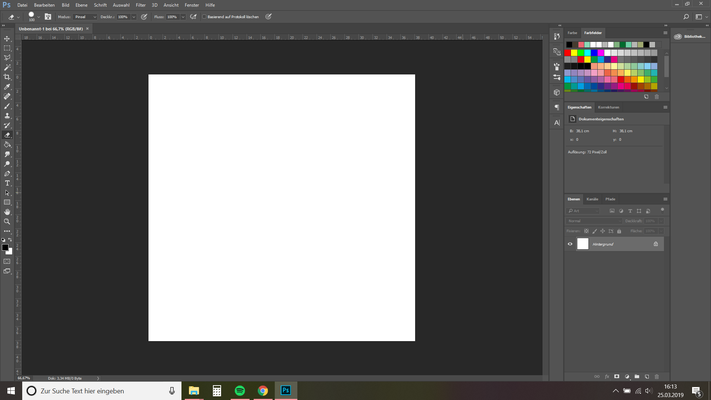Select the Path Selection tool
Viewport: 711px width, 400px height.
point(7,193)
